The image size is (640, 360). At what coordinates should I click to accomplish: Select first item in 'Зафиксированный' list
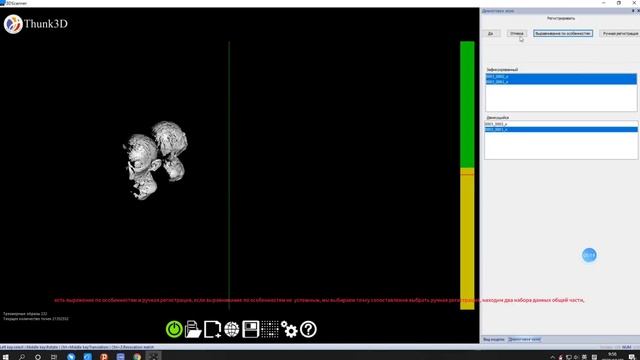tap(561, 76)
